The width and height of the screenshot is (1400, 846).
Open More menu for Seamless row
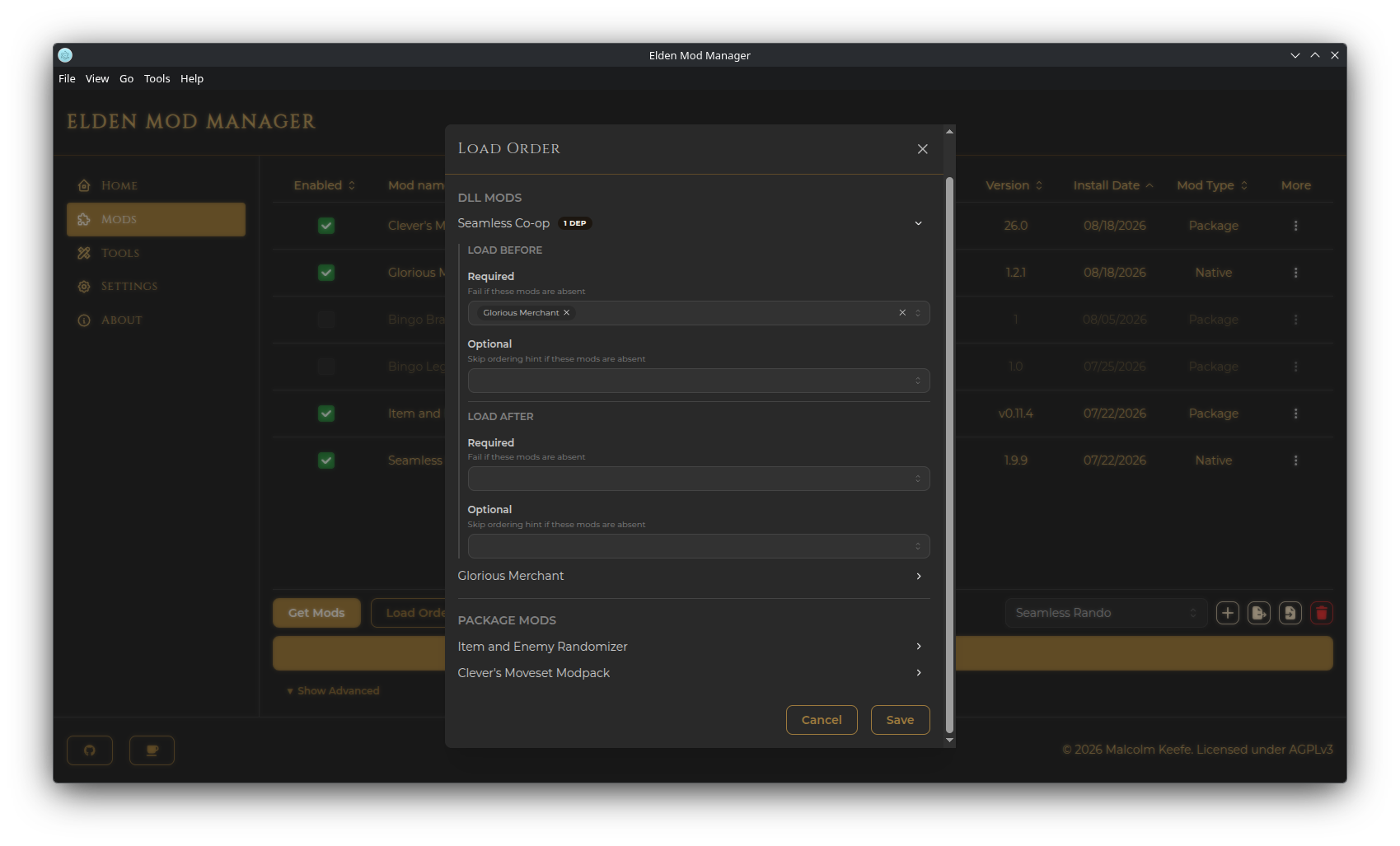[1295, 460]
